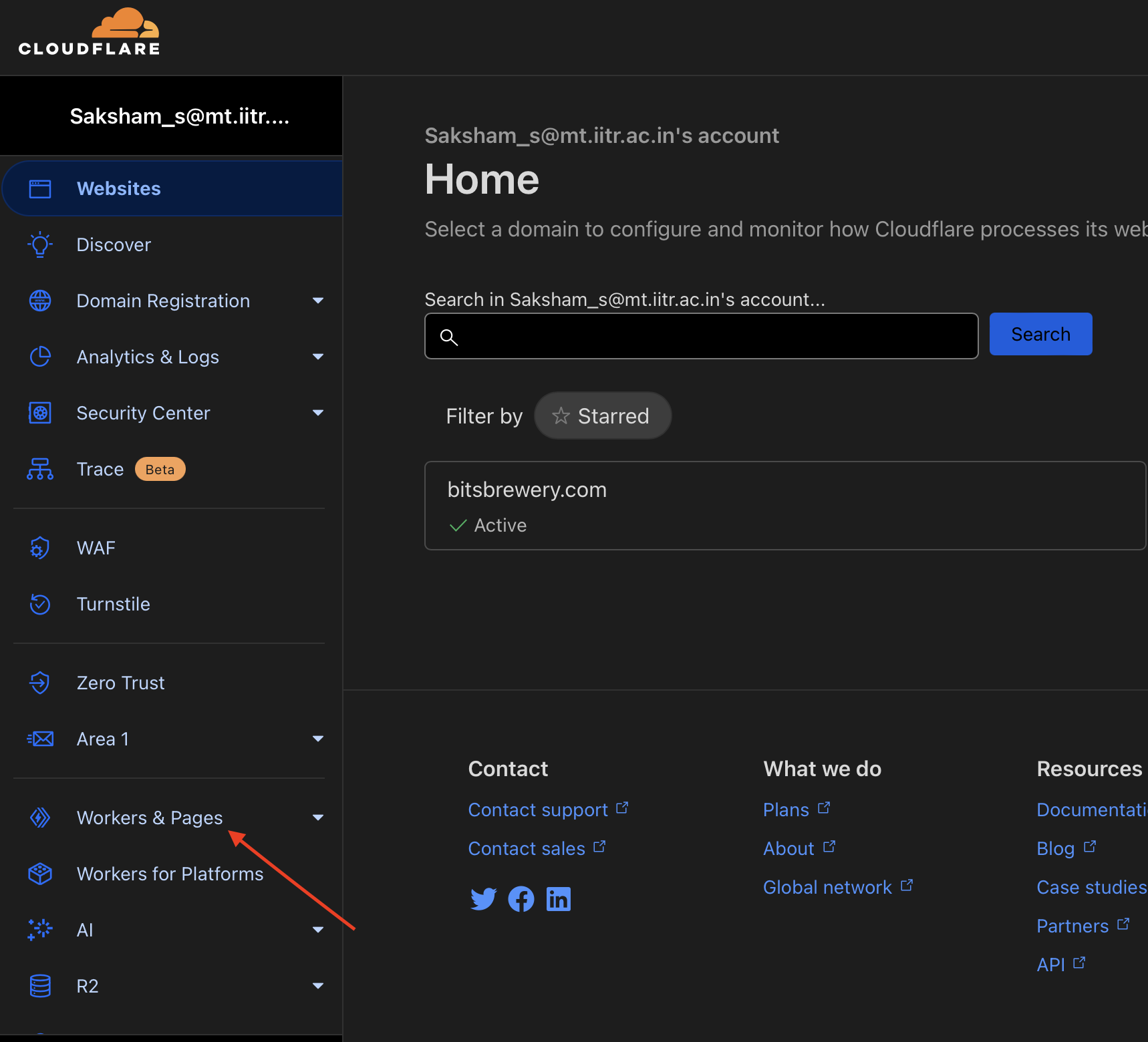Toggle the Starred filter

[x=603, y=415]
